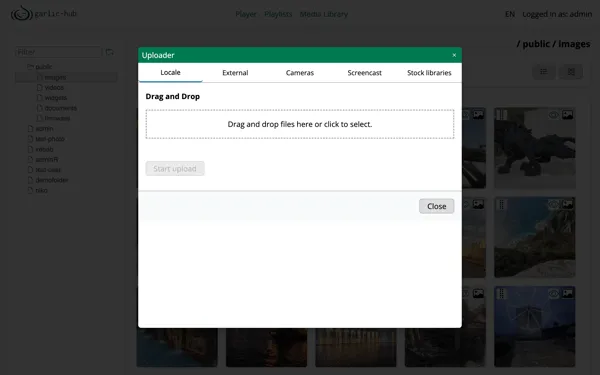Image resolution: width=600 pixels, height=375 pixels.
Task: Click the image icon on dragon thumbnail
Action: [x=567, y=115]
